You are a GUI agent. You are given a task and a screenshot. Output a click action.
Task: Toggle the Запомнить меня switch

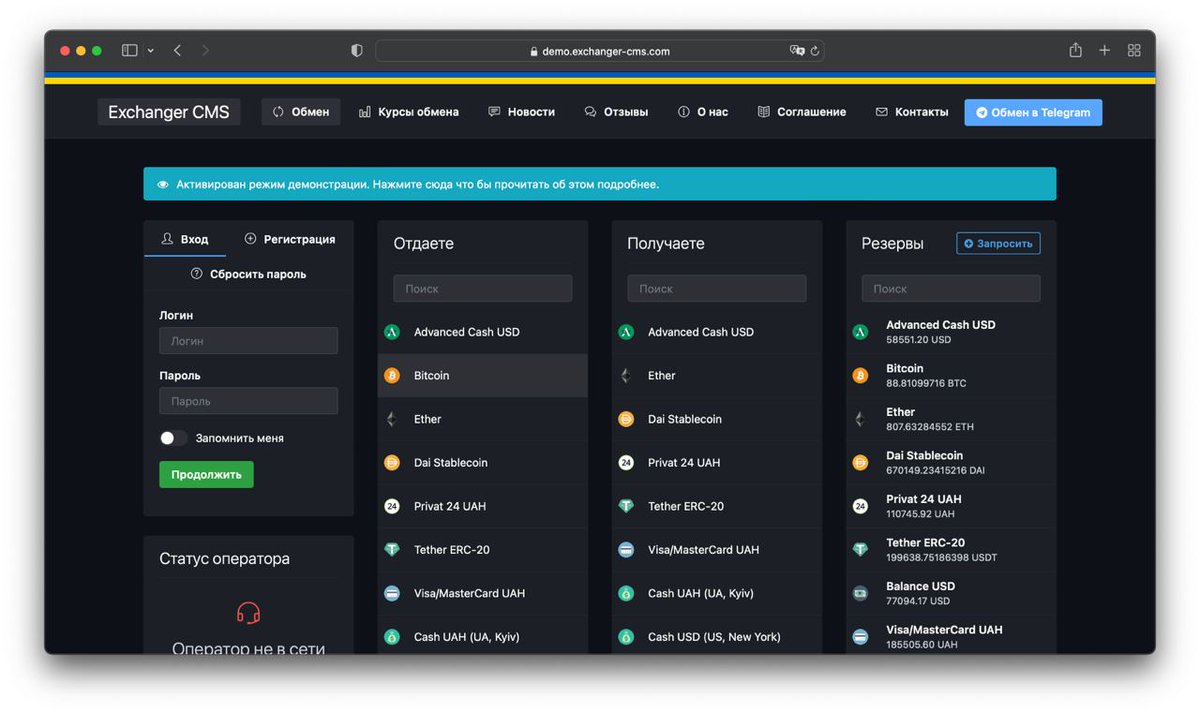173,438
